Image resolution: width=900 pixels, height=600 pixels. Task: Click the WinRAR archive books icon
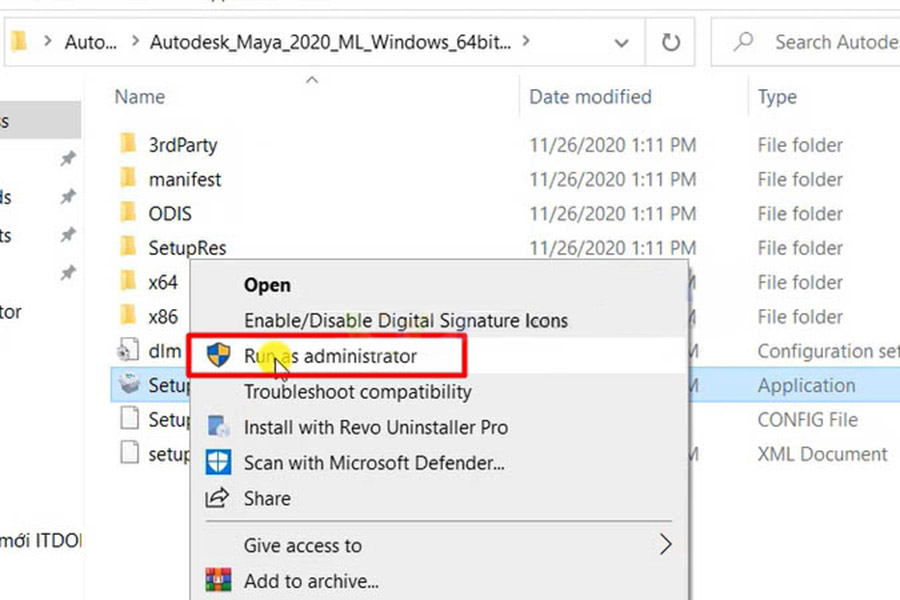coord(218,580)
